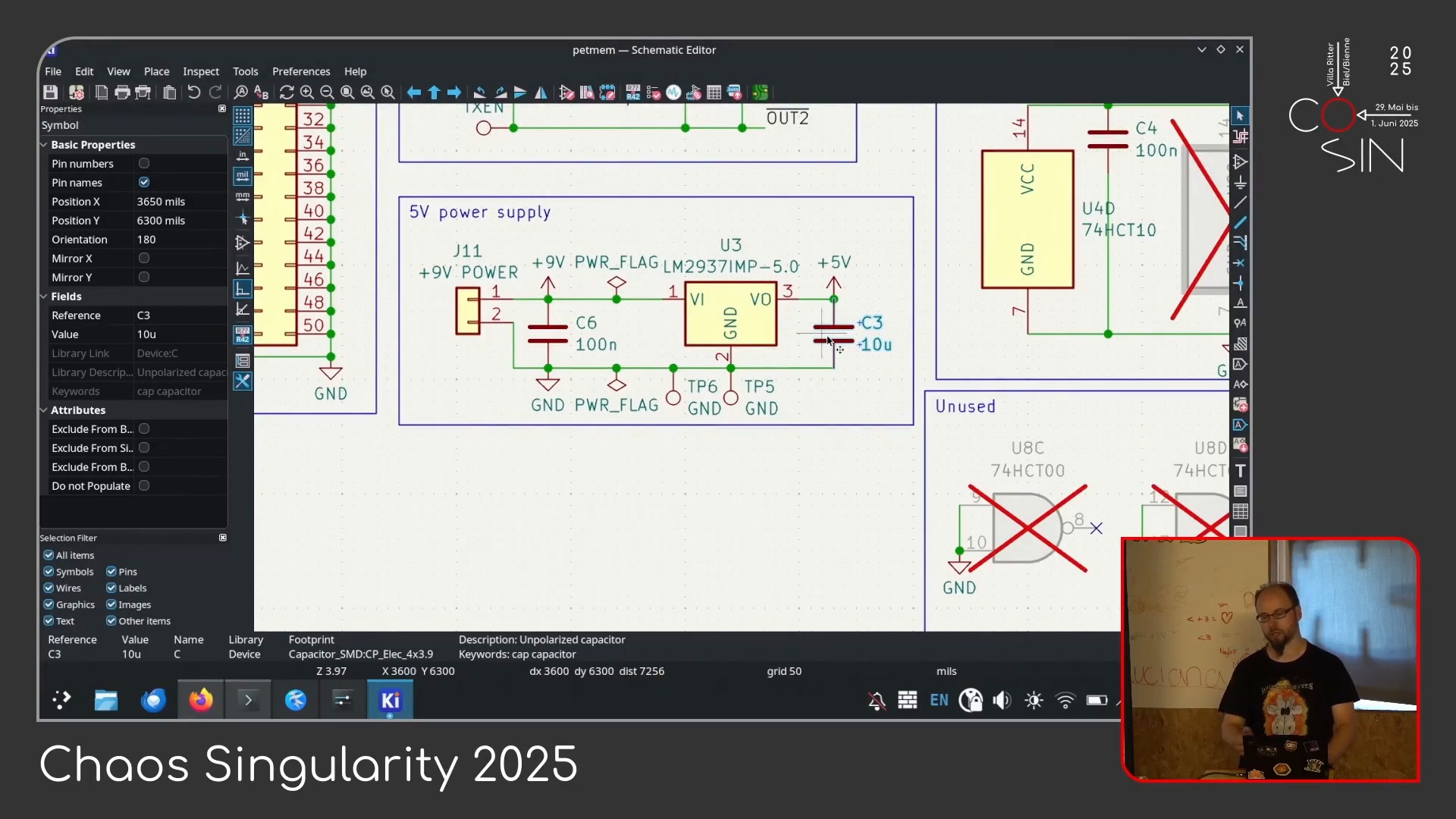This screenshot has height=819, width=1456.
Task: Click the blue up-hierarchy arrow
Action: [x=434, y=93]
